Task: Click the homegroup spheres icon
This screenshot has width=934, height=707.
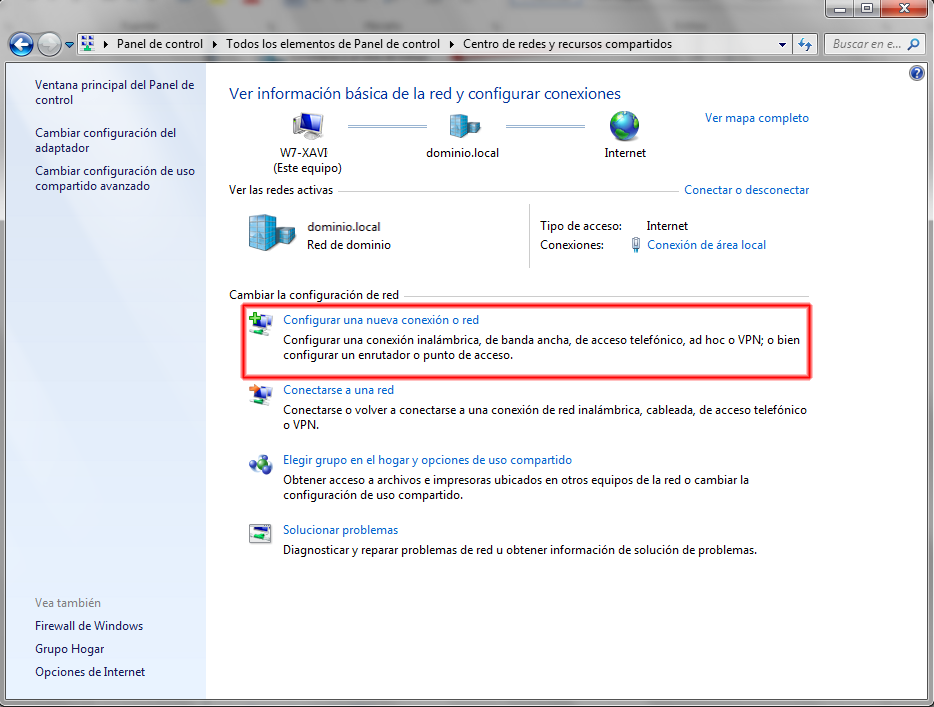Action: [x=260, y=464]
